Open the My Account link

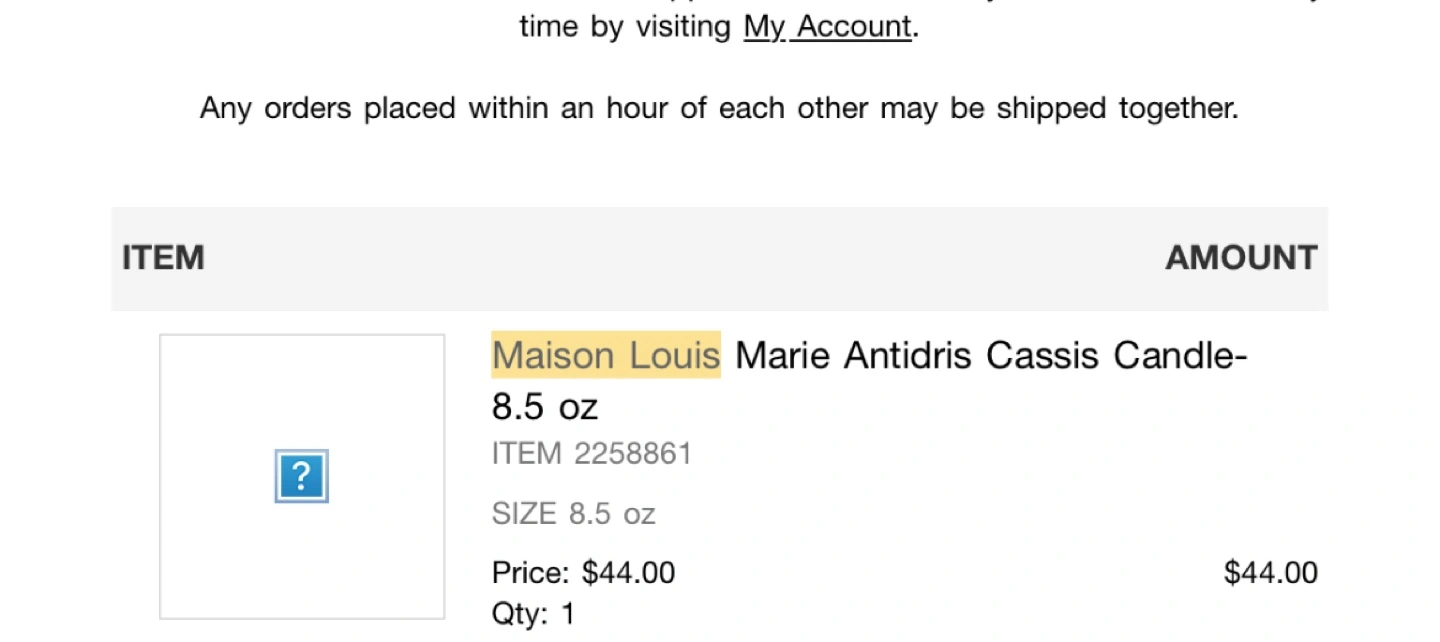click(827, 26)
